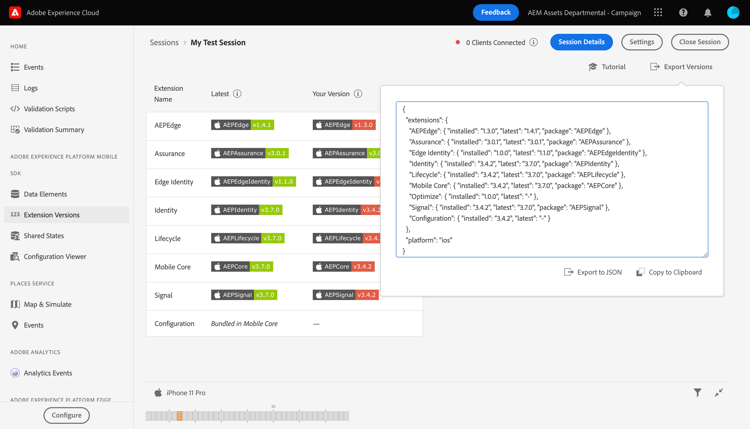The height and width of the screenshot is (429, 750).
Task: Click the collapse timeline arrows icon
Action: tap(718, 393)
